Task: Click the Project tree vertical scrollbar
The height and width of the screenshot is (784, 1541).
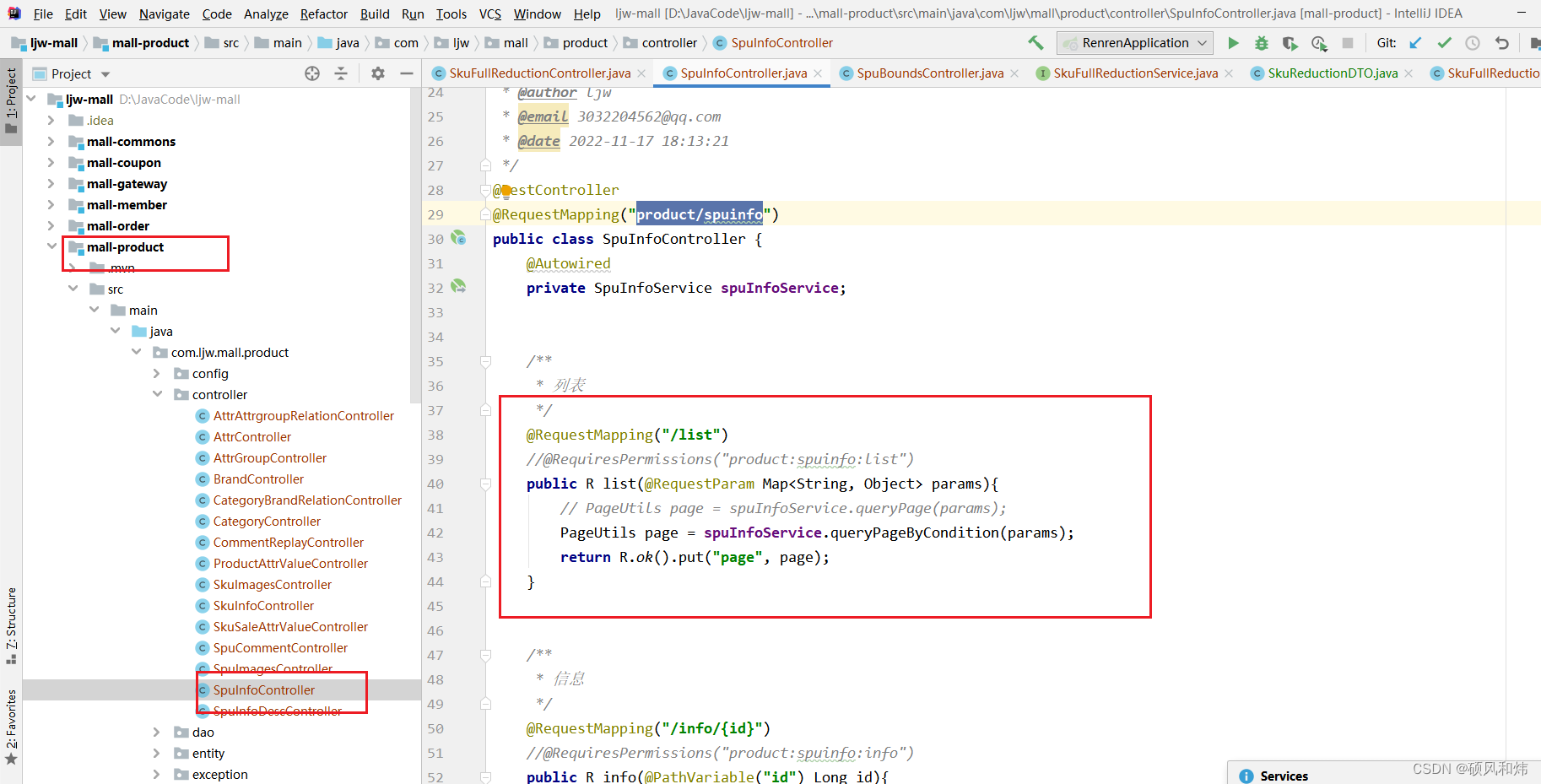Action: [415, 245]
